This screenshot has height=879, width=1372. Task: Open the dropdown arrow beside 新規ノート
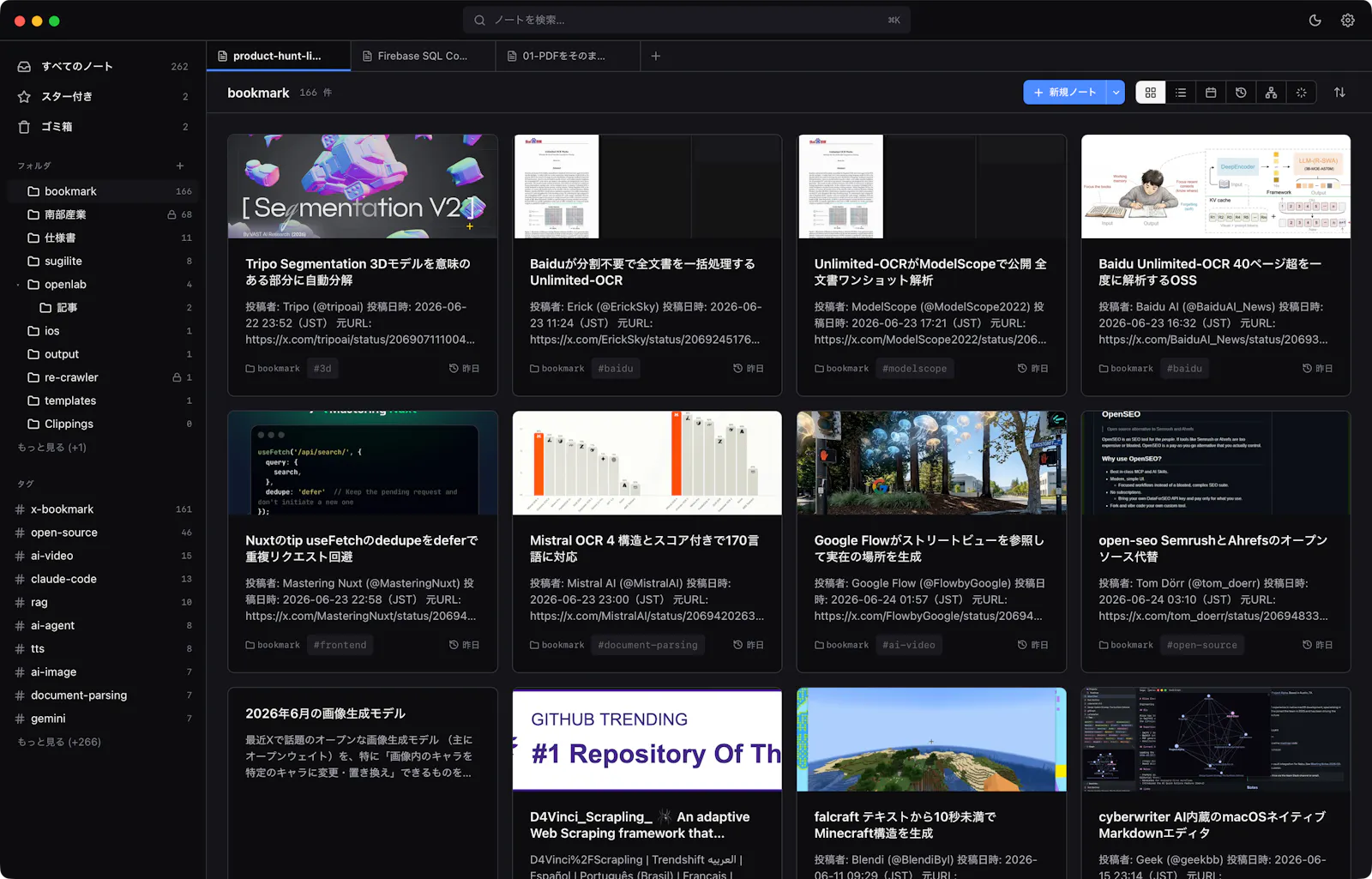[x=1116, y=93]
